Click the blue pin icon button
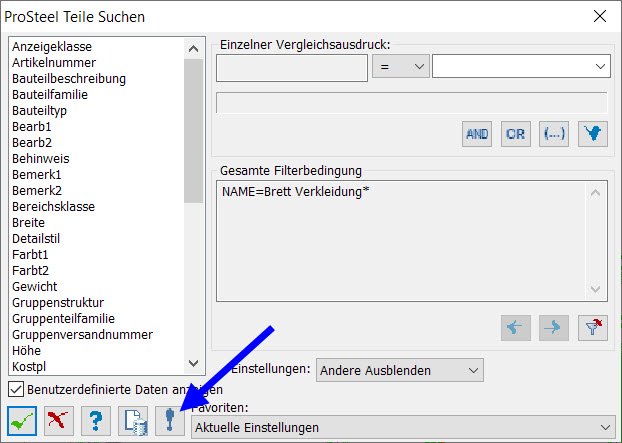 [x=170, y=420]
